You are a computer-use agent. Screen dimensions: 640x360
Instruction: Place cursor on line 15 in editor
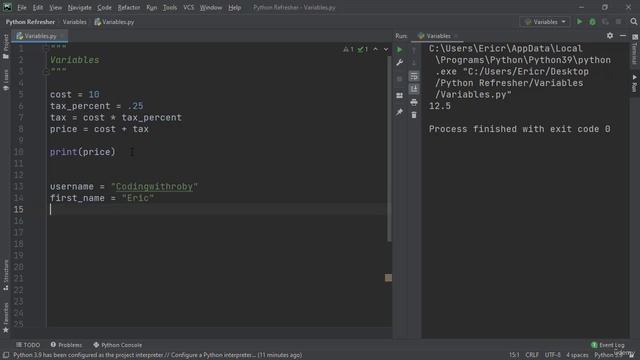pos(218,209)
